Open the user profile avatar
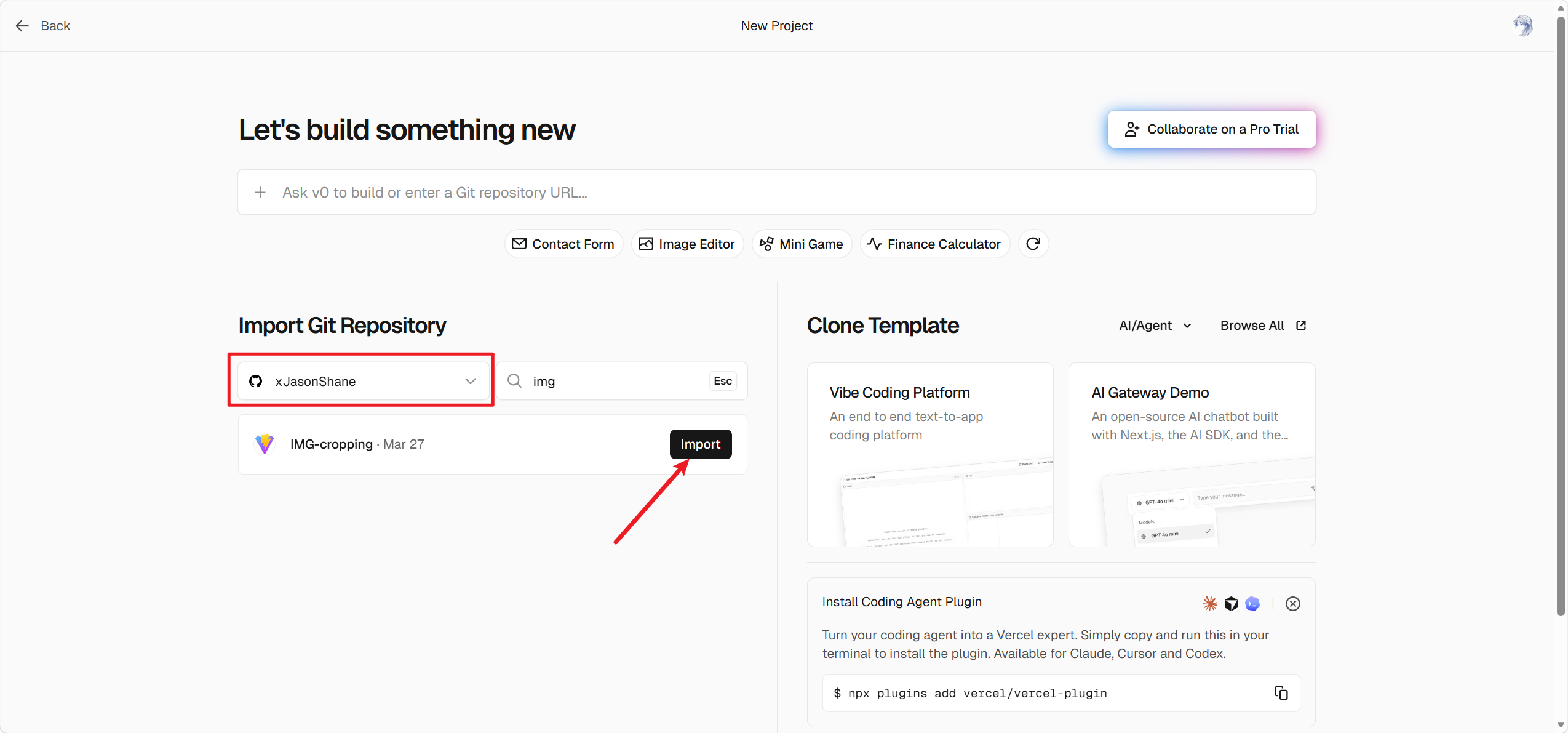Viewport: 1568px width, 733px height. tap(1522, 26)
